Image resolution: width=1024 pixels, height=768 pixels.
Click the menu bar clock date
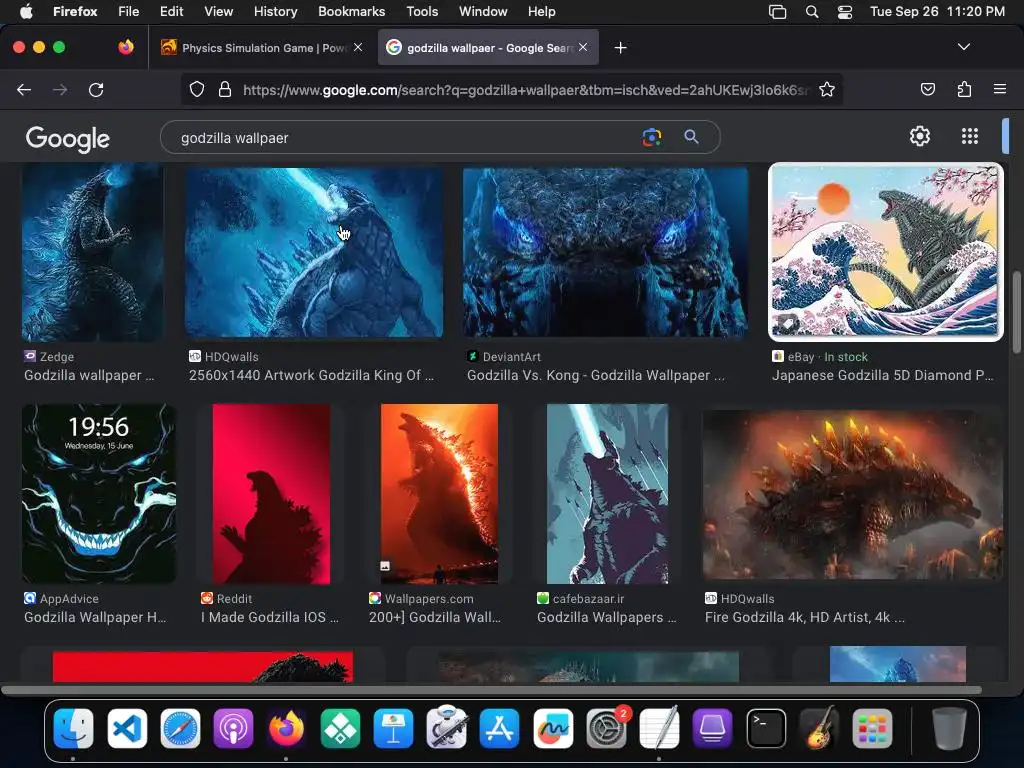937,12
